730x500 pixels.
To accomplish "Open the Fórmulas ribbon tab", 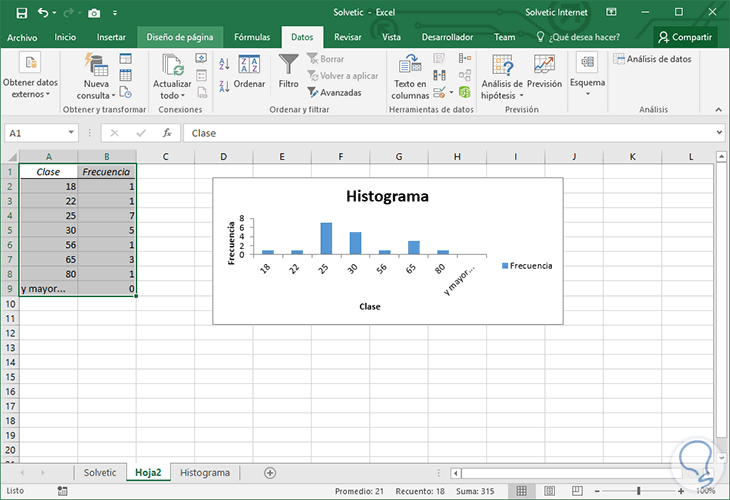I will click(252, 37).
